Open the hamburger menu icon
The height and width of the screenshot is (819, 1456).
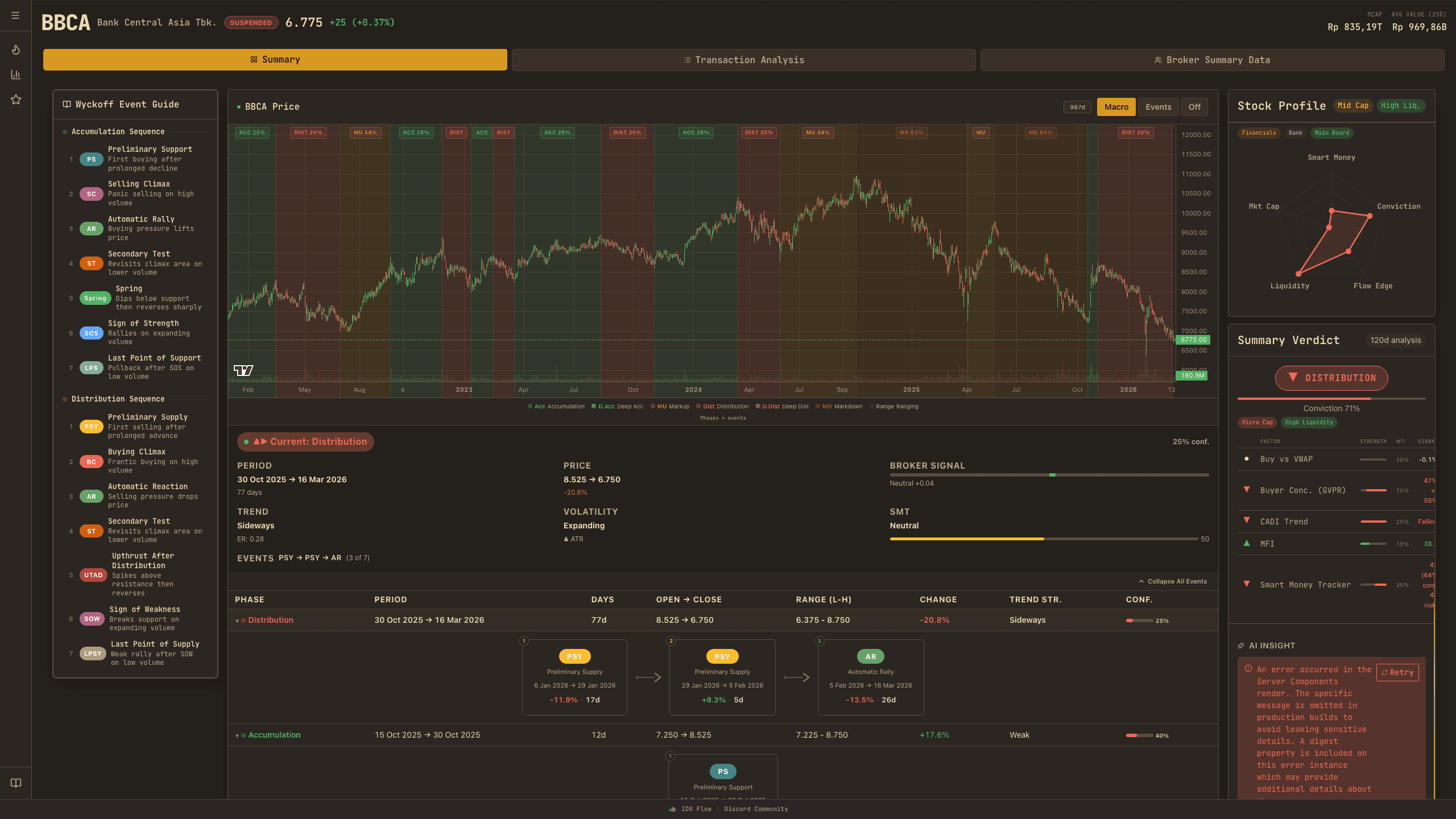[x=15, y=15]
